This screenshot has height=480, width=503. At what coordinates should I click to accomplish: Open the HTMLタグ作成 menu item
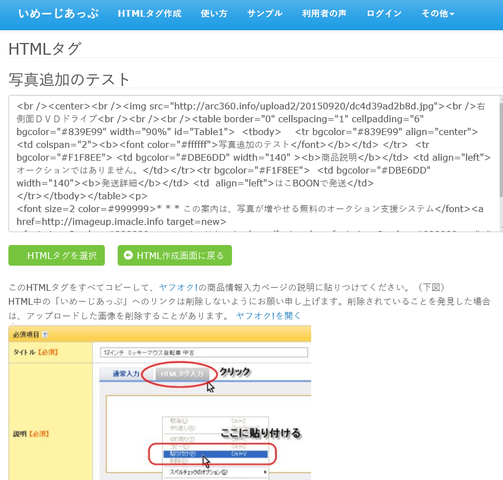[x=149, y=14]
